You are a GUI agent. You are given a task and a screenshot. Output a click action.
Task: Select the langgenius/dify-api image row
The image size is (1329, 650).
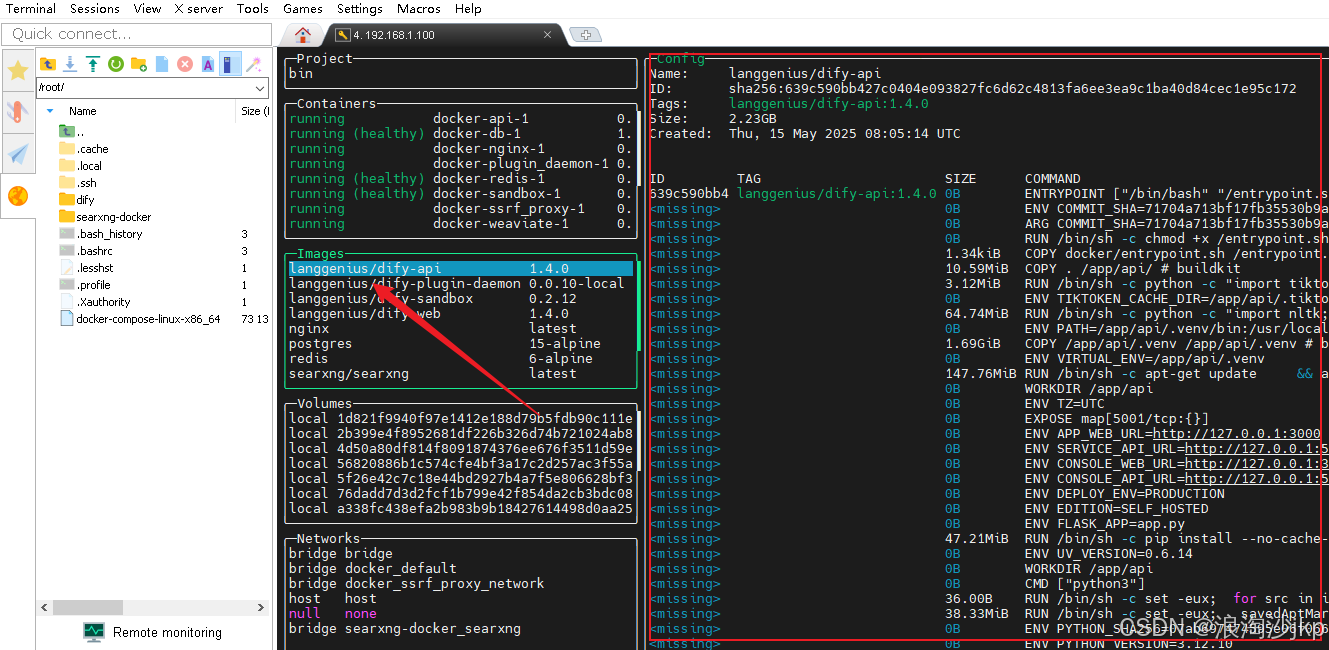point(461,269)
